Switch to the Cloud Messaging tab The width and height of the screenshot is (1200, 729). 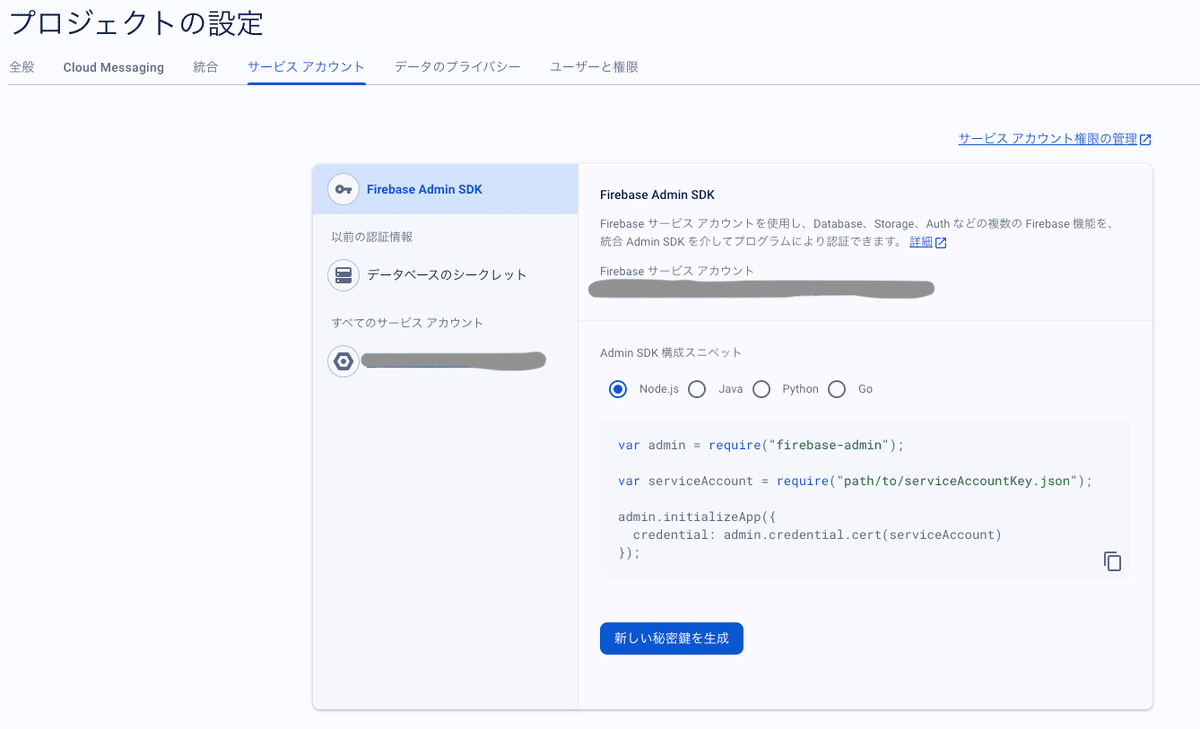pyautogui.click(x=113, y=67)
